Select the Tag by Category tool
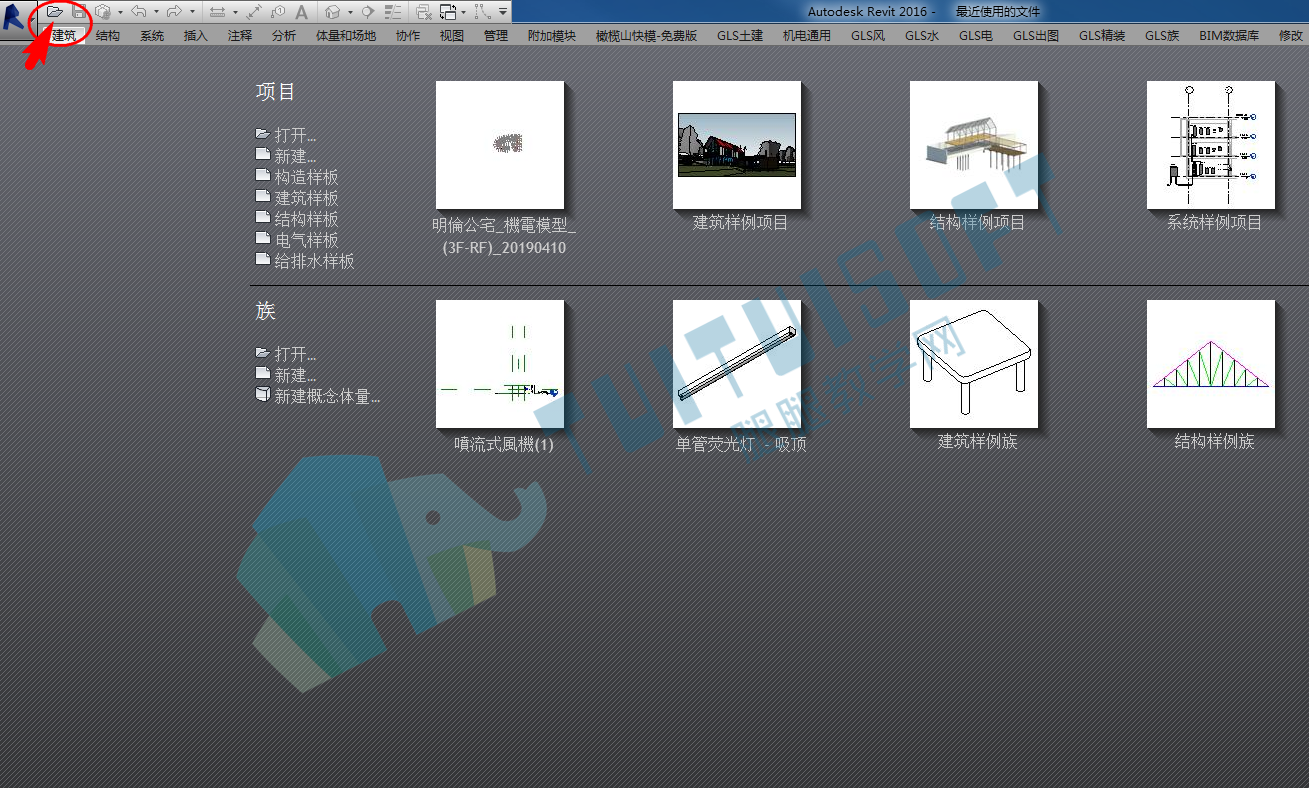The width and height of the screenshot is (1309, 788). 278,11
